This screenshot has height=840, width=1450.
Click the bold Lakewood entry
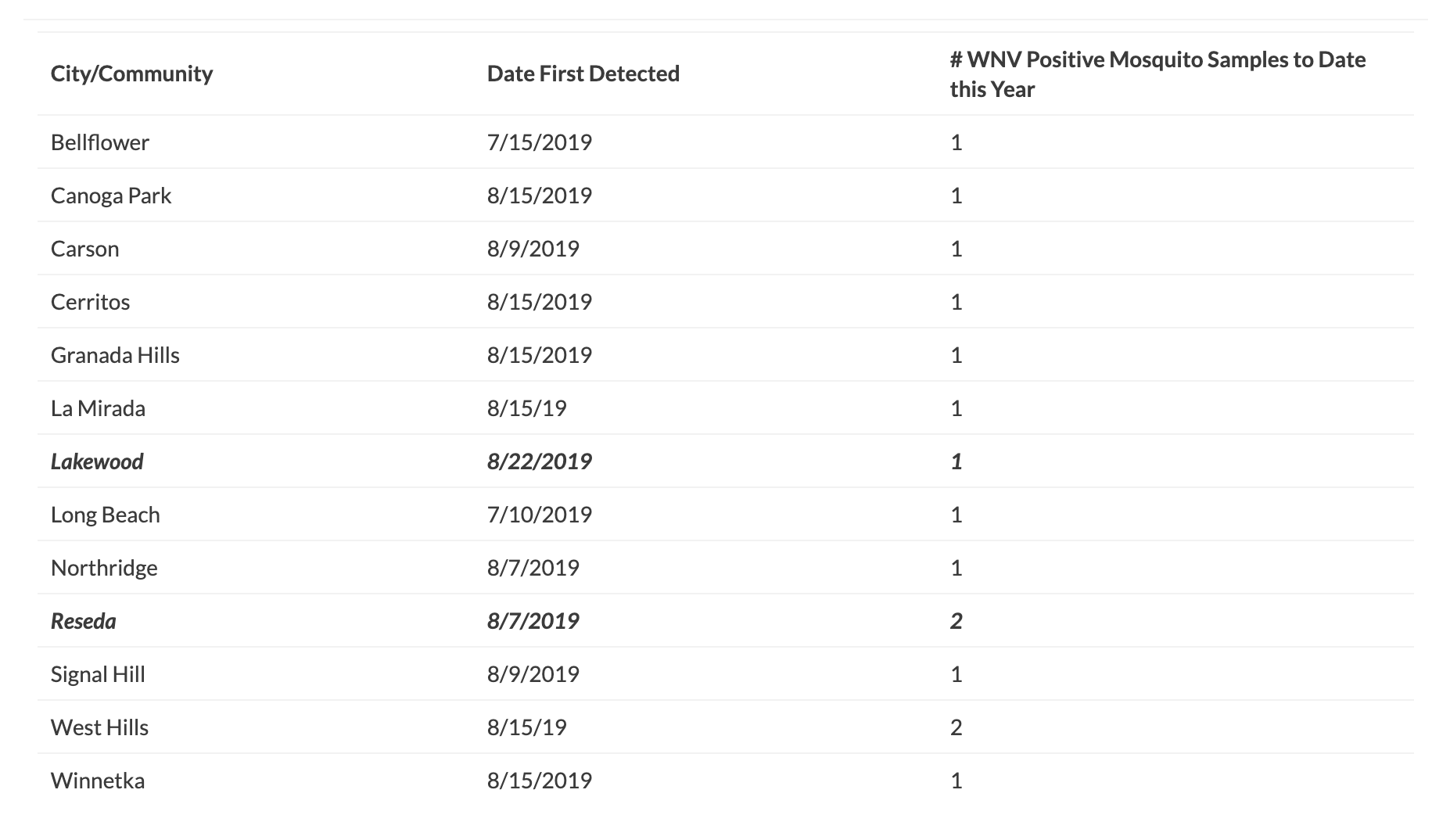coord(97,461)
